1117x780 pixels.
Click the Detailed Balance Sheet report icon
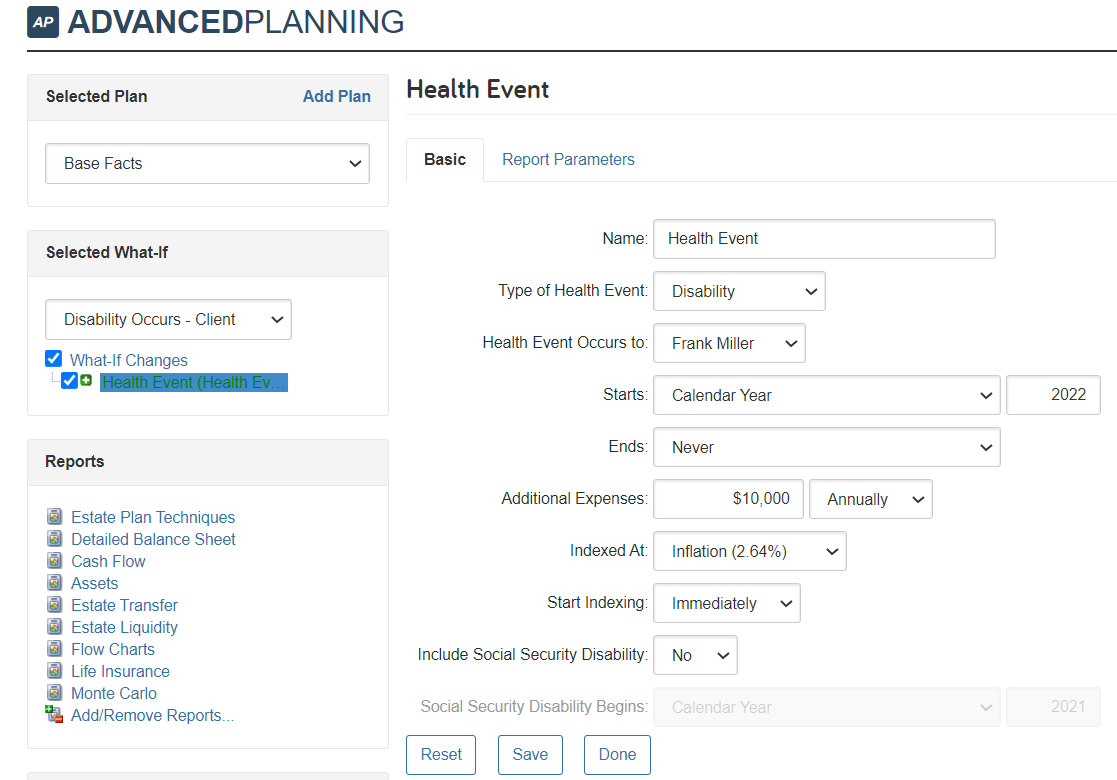tap(54, 539)
